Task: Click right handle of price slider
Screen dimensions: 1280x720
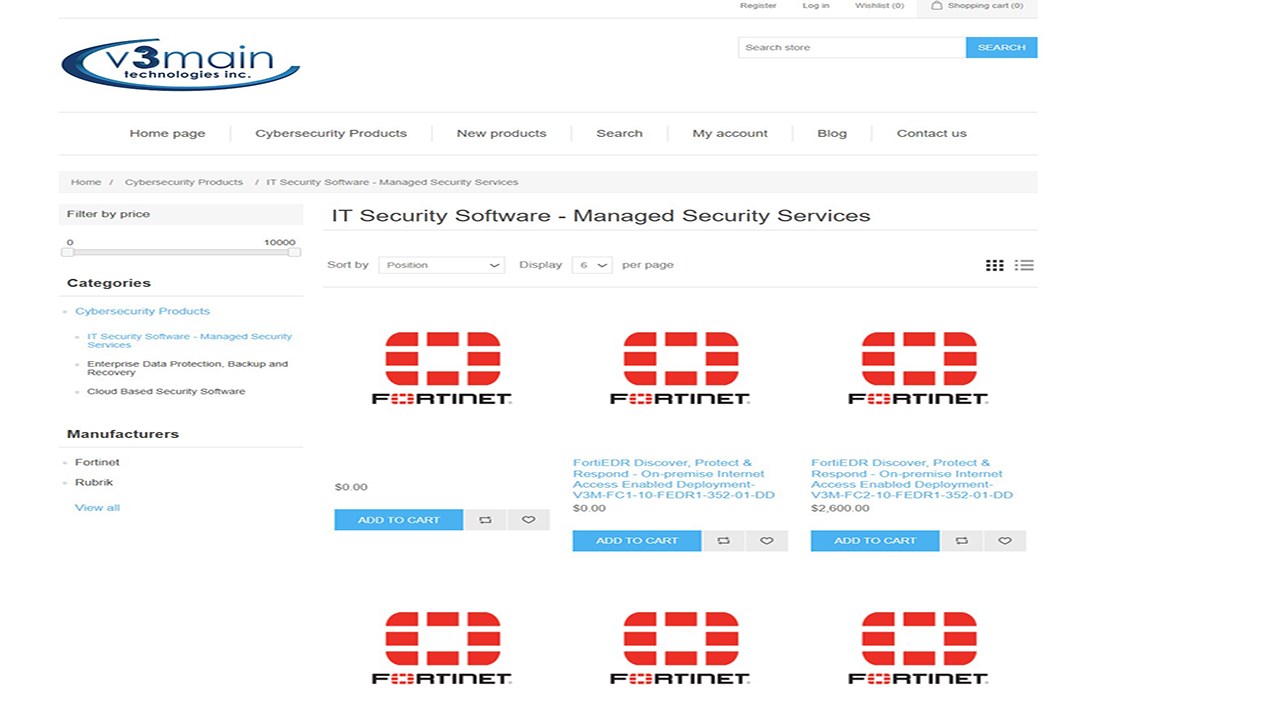Action: [x=294, y=252]
